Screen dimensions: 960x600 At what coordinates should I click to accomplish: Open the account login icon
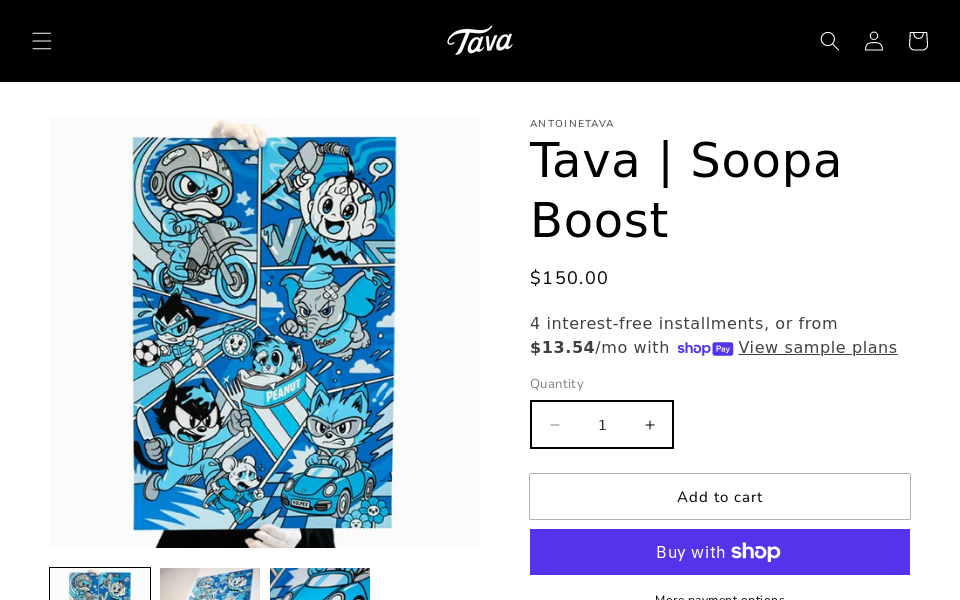(x=874, y=41)
